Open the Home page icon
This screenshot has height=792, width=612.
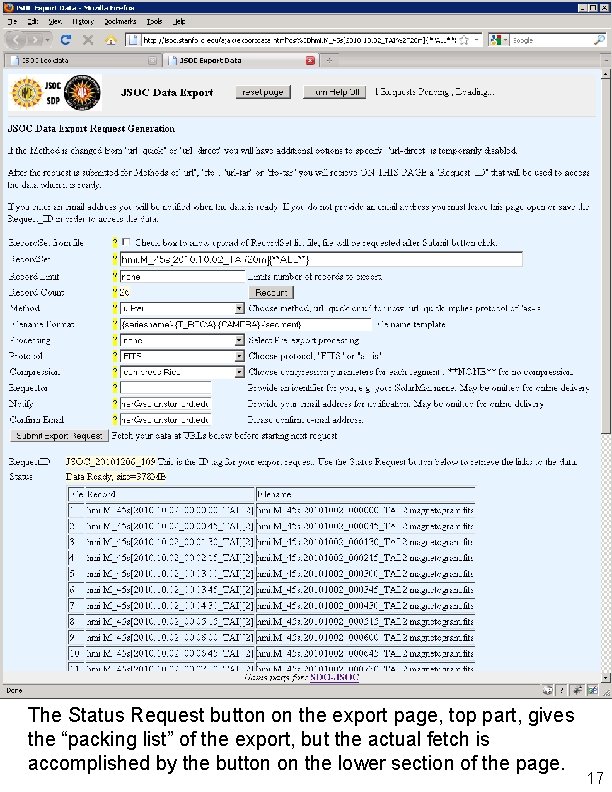tap(111, 40)
